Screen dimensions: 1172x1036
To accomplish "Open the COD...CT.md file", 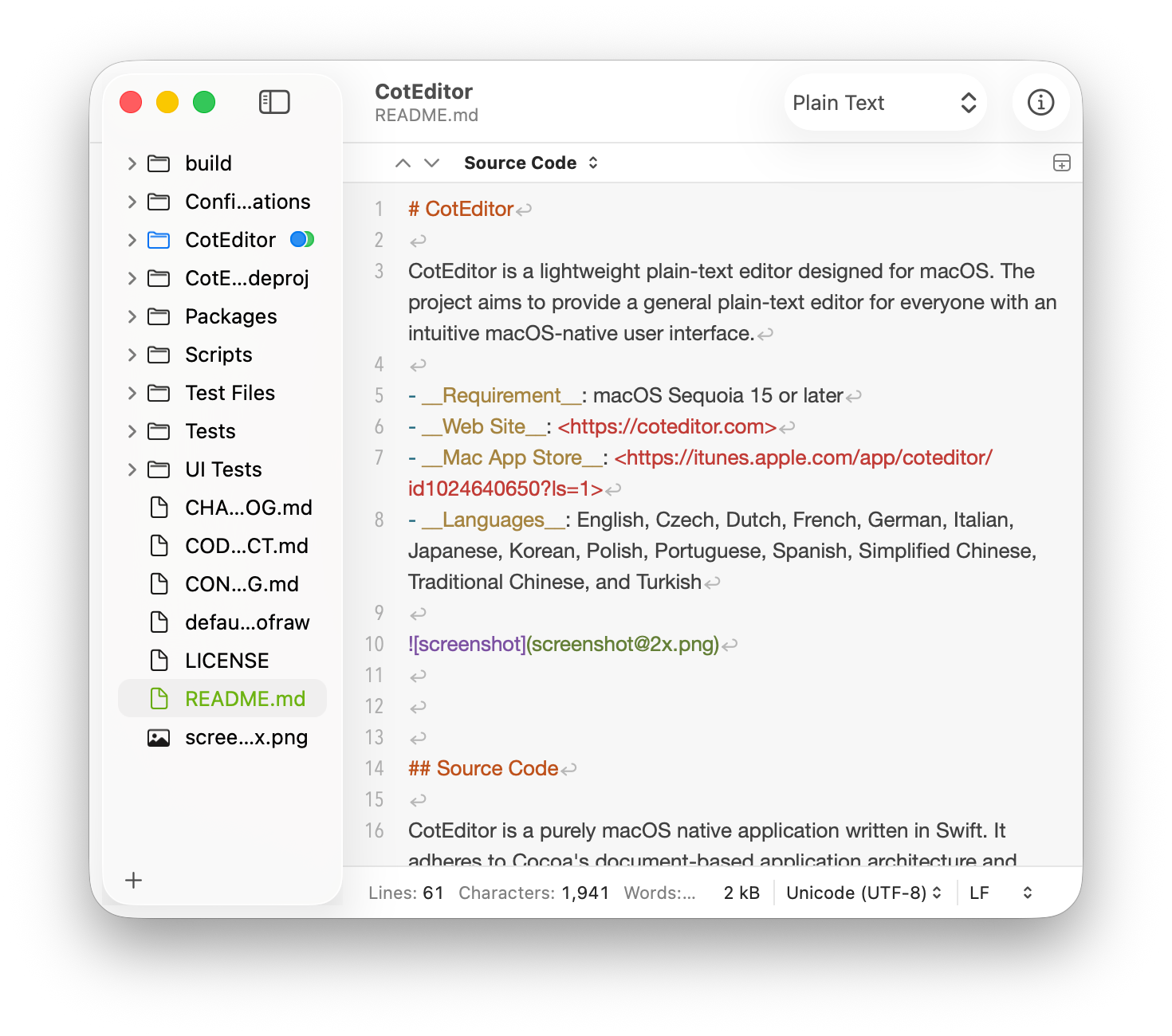I will coord(222,546).
